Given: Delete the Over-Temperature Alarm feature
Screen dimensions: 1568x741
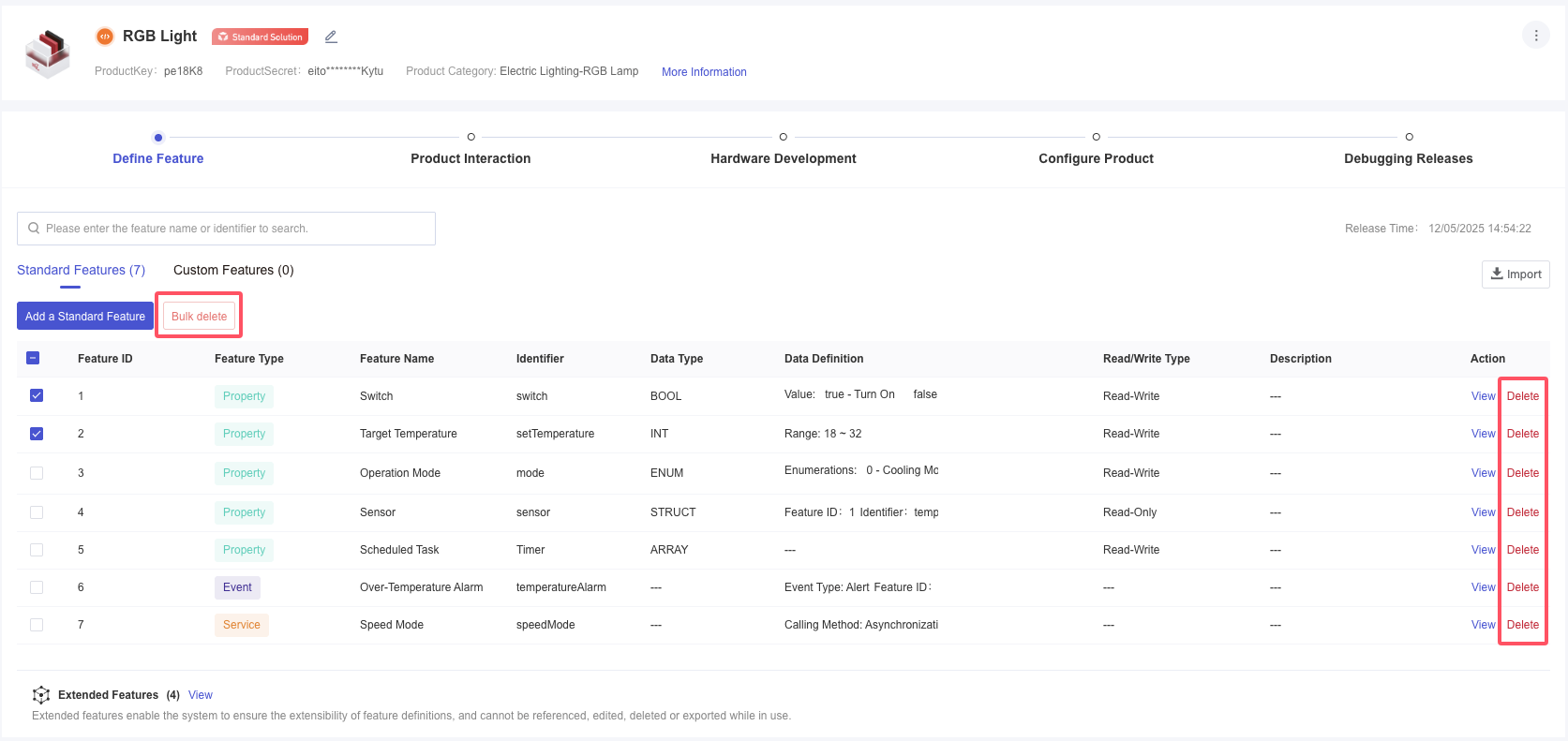Looking at the screenshot, I should 1523,587.
